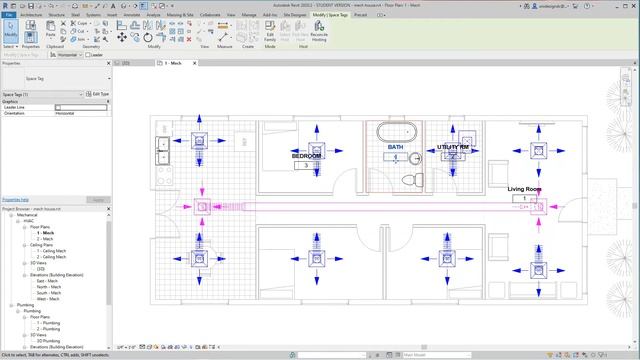
Task: Click the Open folder icon in quick access toolbar
Action: 23,6
